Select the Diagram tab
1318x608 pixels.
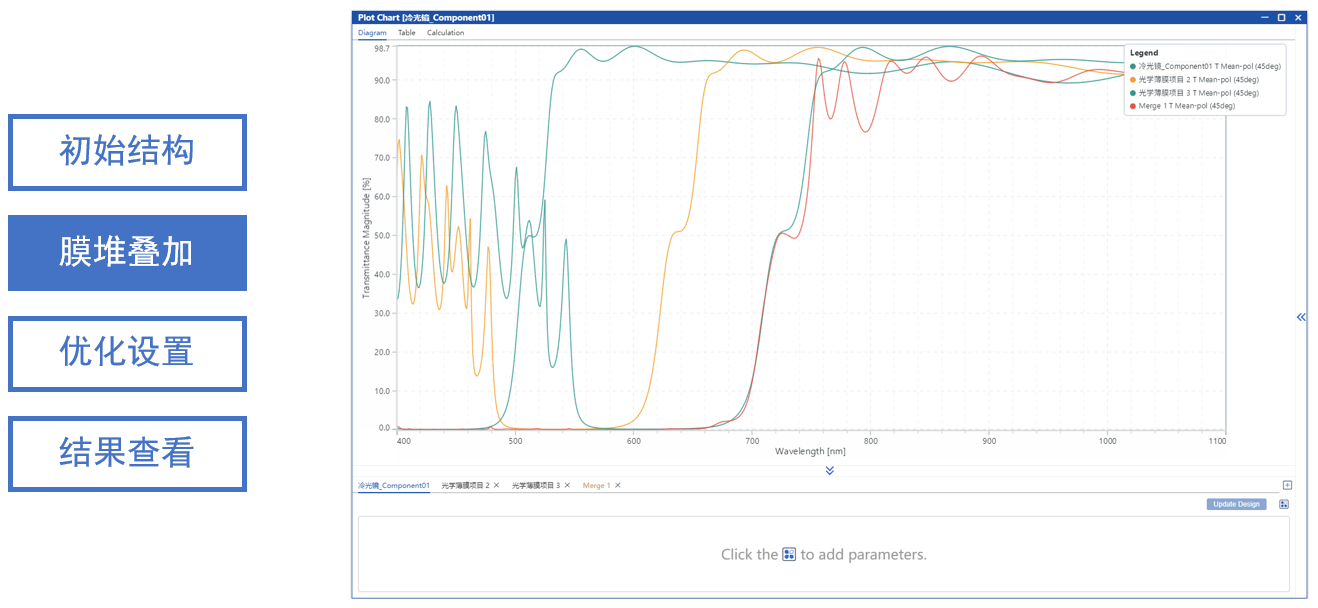coord(372,33)
